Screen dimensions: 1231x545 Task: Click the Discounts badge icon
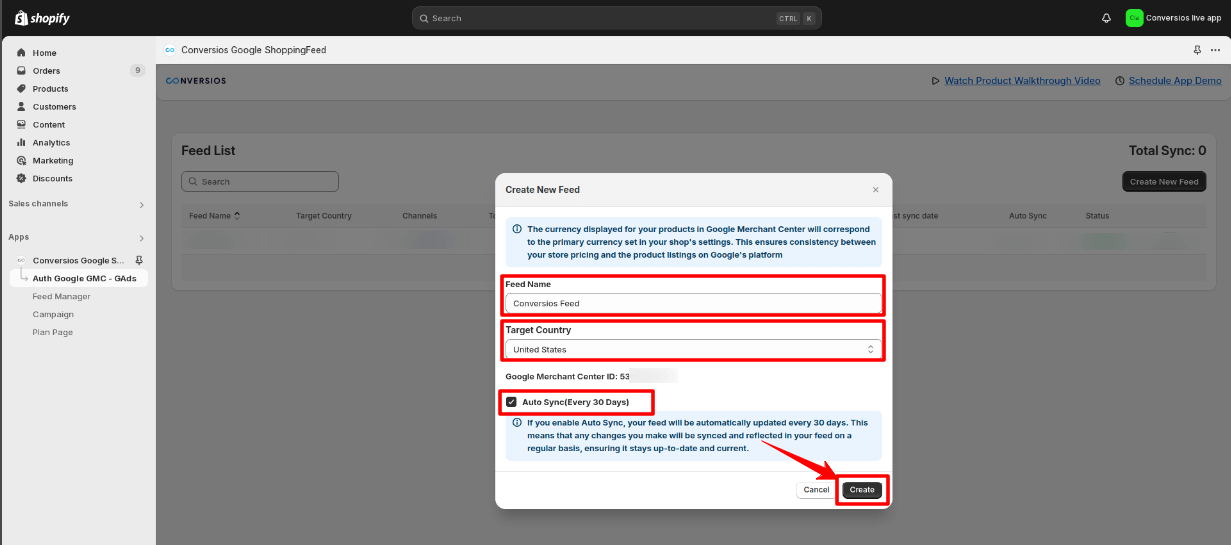(21, 179)
